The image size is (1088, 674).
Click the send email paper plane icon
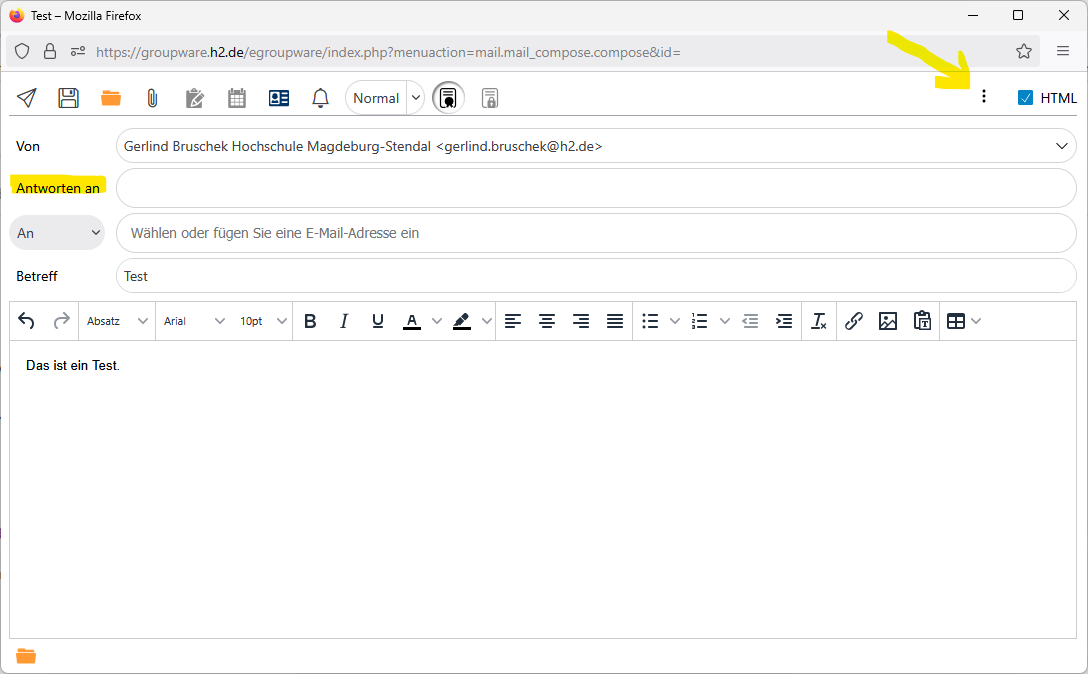(27, 98)
